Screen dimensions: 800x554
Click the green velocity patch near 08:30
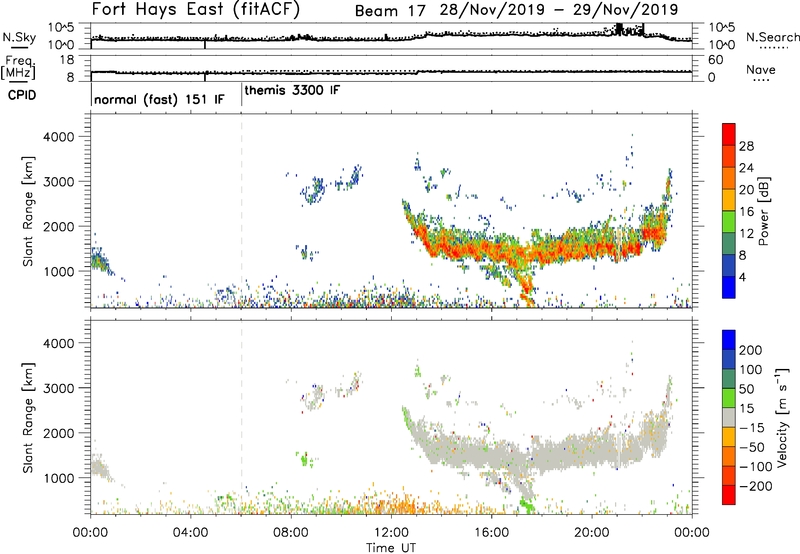[x=306, y=459]
